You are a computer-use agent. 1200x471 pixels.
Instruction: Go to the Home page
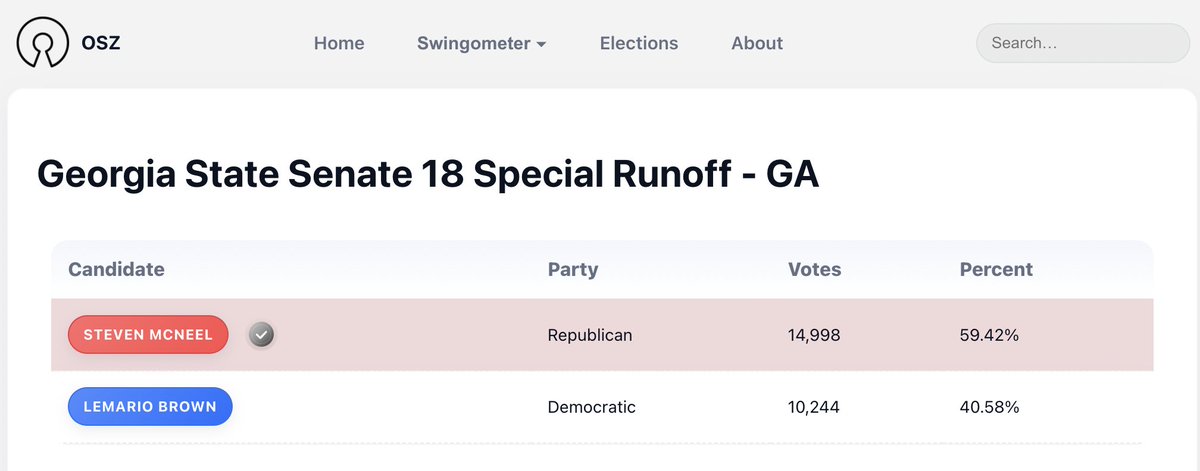[x=339, y=43]
